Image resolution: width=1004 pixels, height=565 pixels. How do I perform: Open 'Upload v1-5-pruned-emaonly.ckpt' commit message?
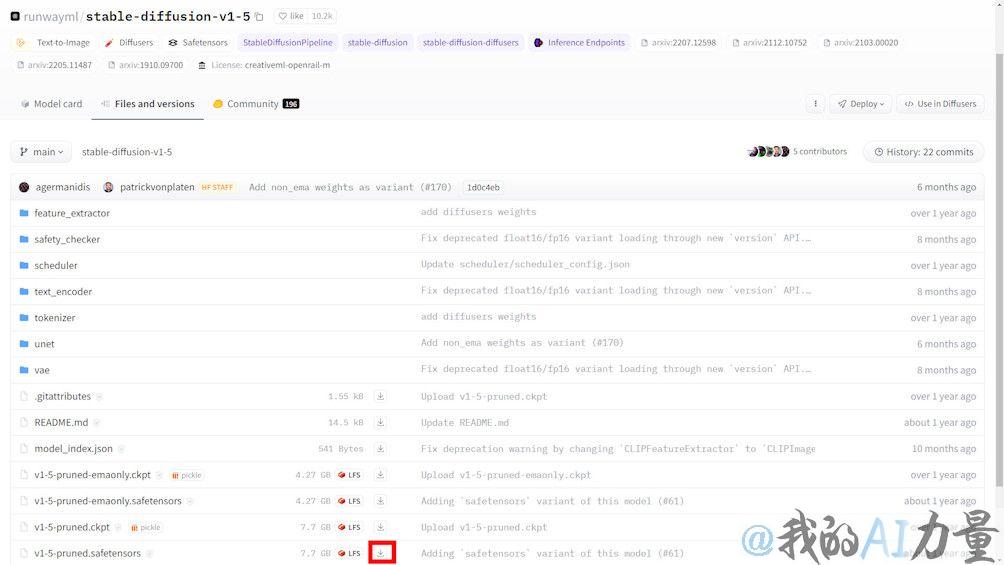click(506, 475)
